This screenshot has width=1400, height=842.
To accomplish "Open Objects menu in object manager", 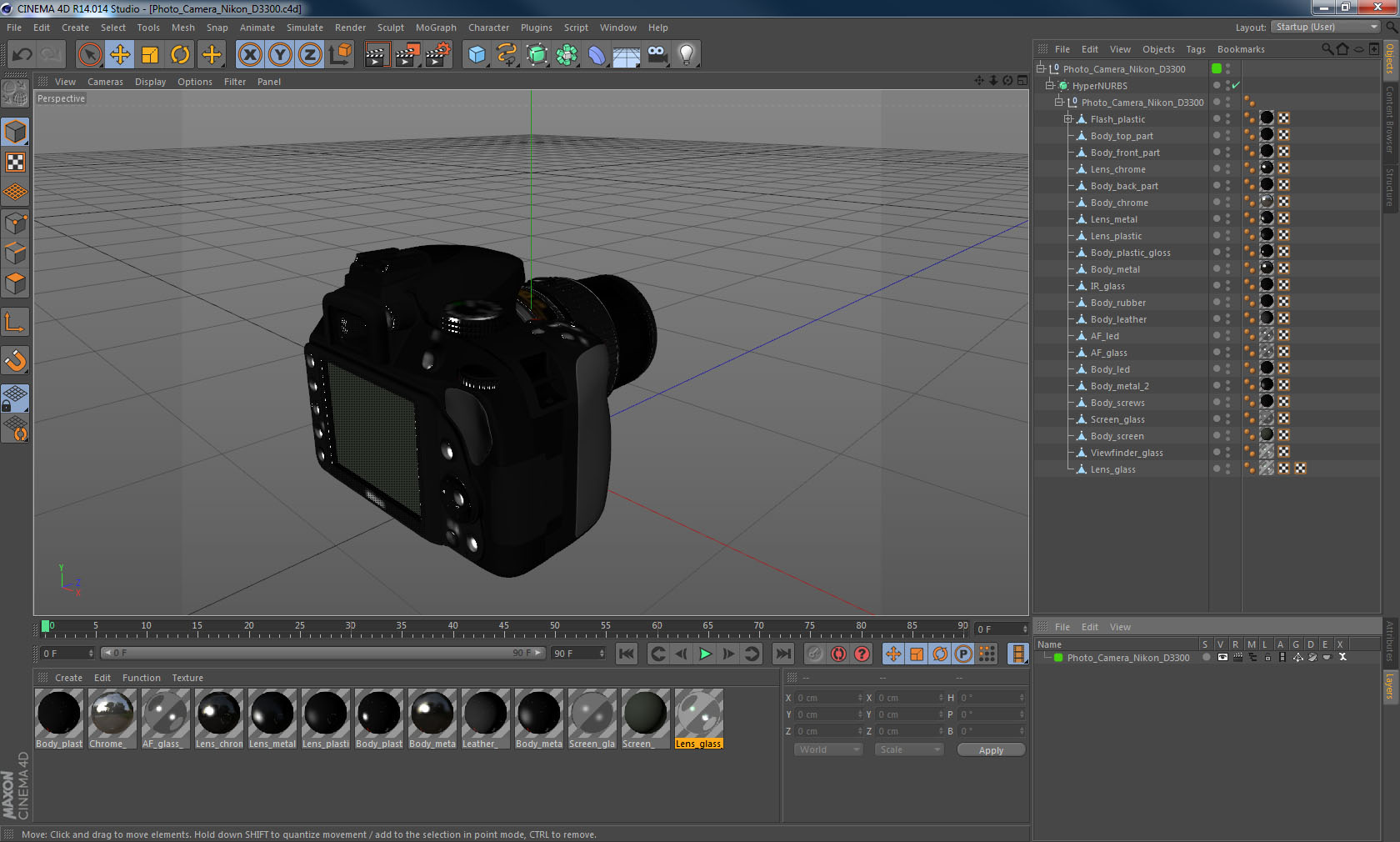I will 1158,49.
